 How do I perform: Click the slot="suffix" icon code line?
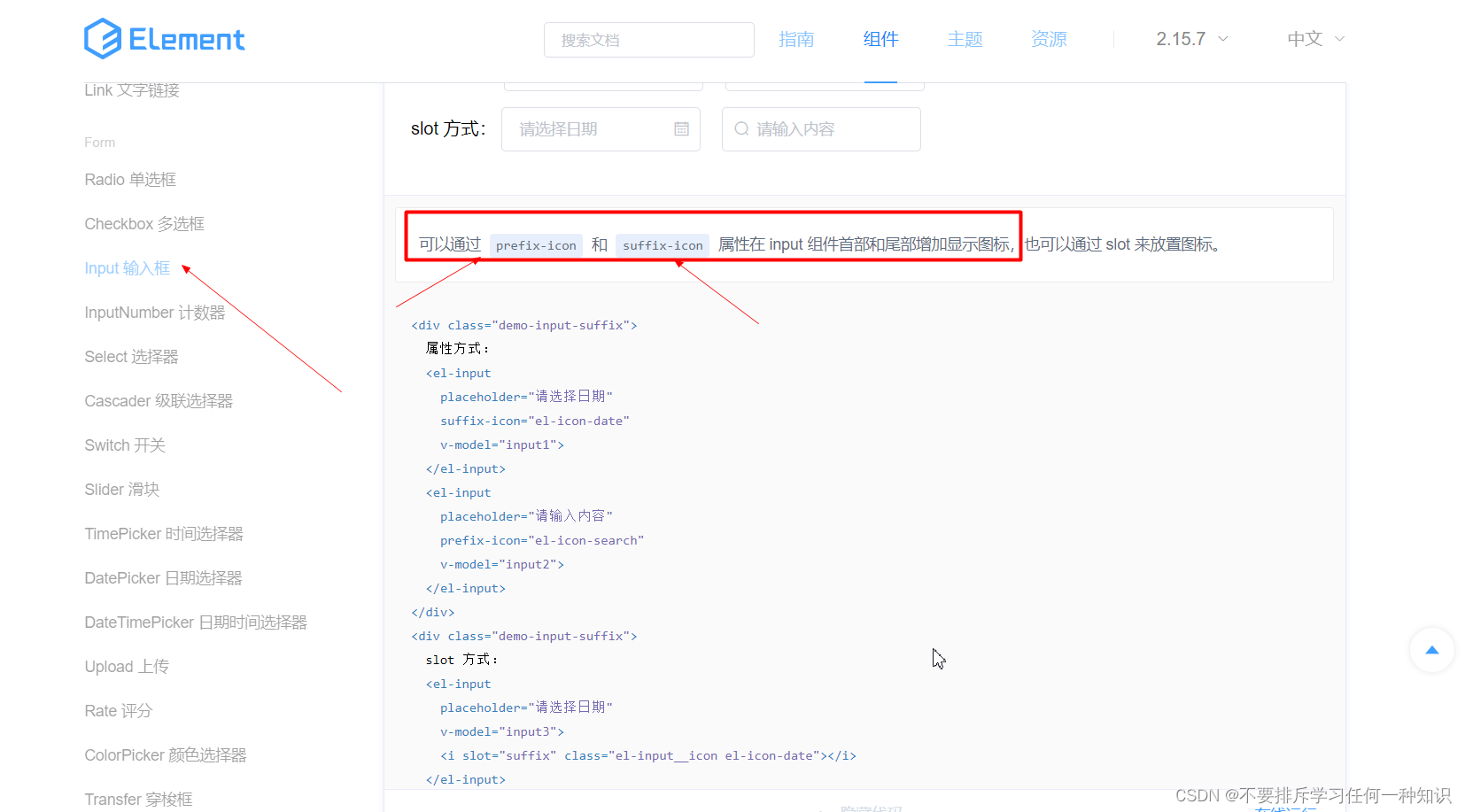648,755
